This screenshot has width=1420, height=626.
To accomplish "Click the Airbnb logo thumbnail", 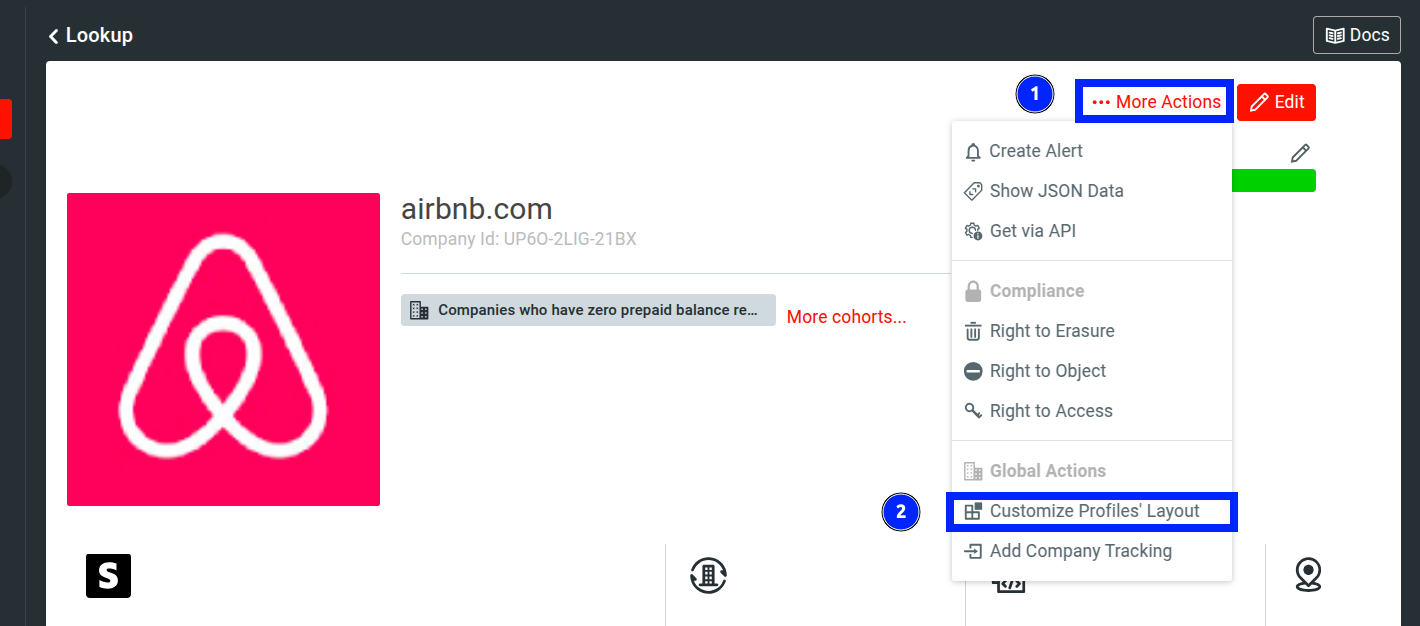I will tap(223, 349).
